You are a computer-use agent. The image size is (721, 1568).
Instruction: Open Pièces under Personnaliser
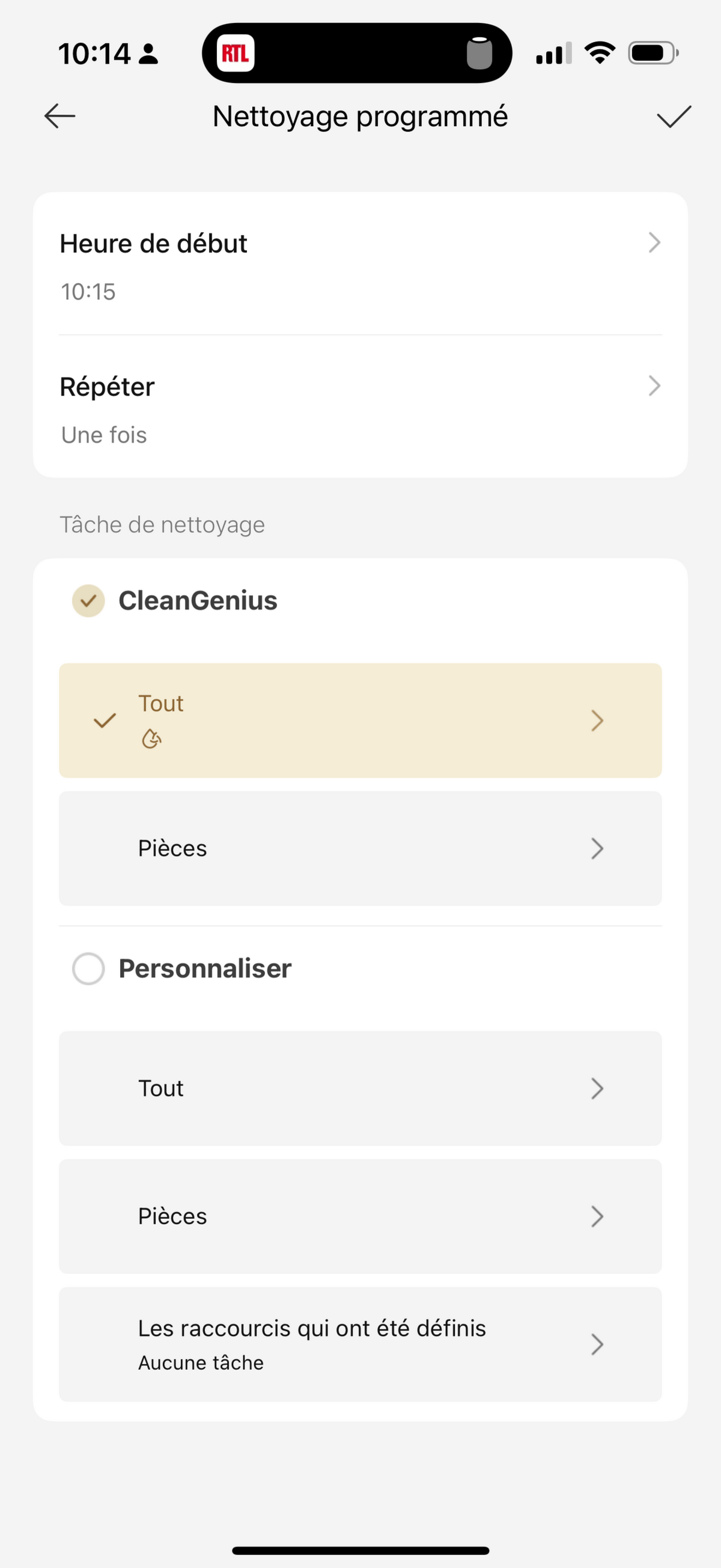point(360,1216)
